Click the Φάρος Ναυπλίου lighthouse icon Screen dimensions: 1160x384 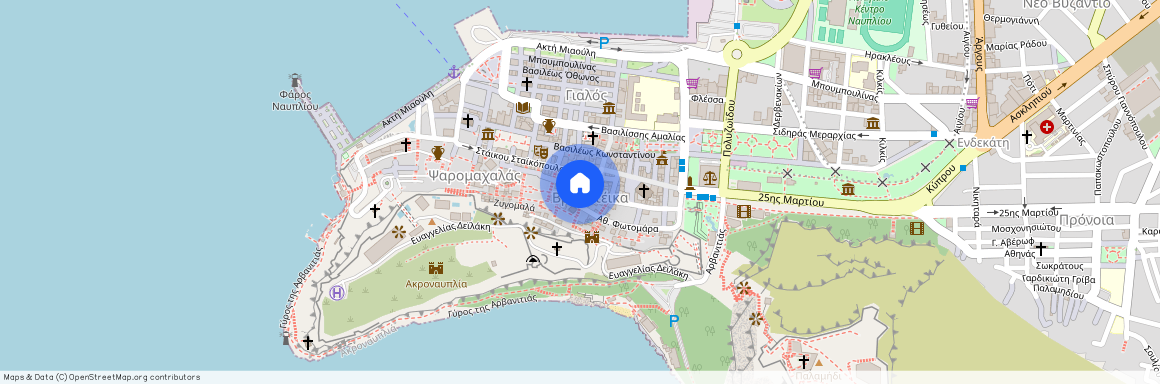[x=295, y=81]
